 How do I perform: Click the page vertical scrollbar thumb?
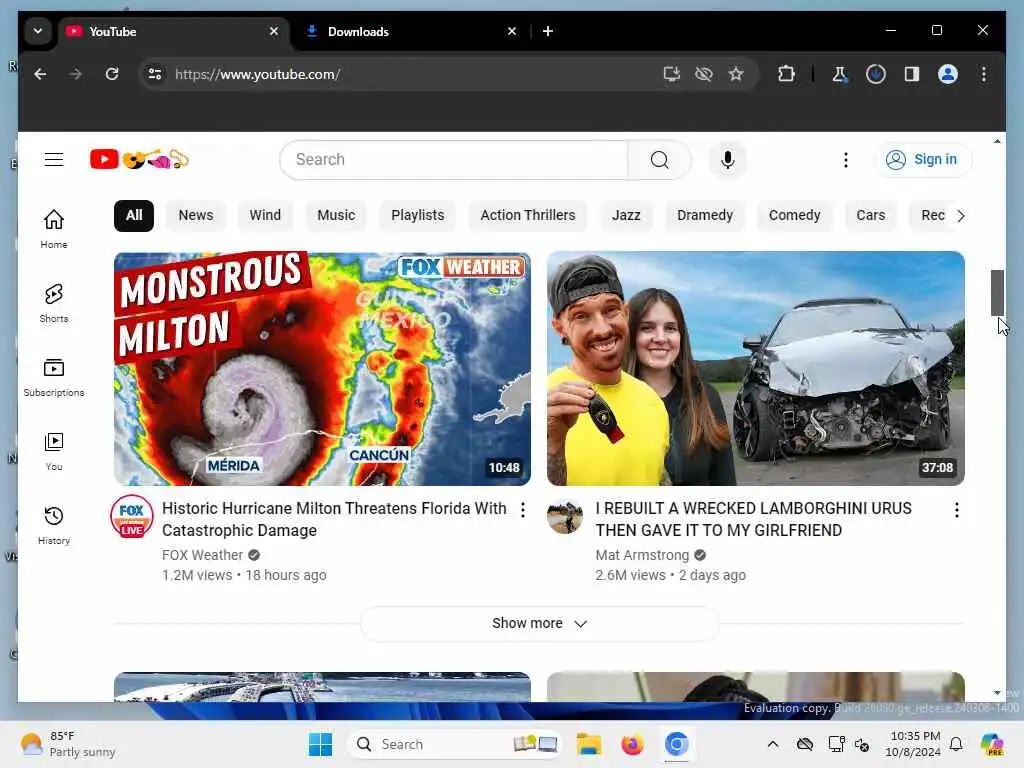pyautogui.click(x=997, y=293)
